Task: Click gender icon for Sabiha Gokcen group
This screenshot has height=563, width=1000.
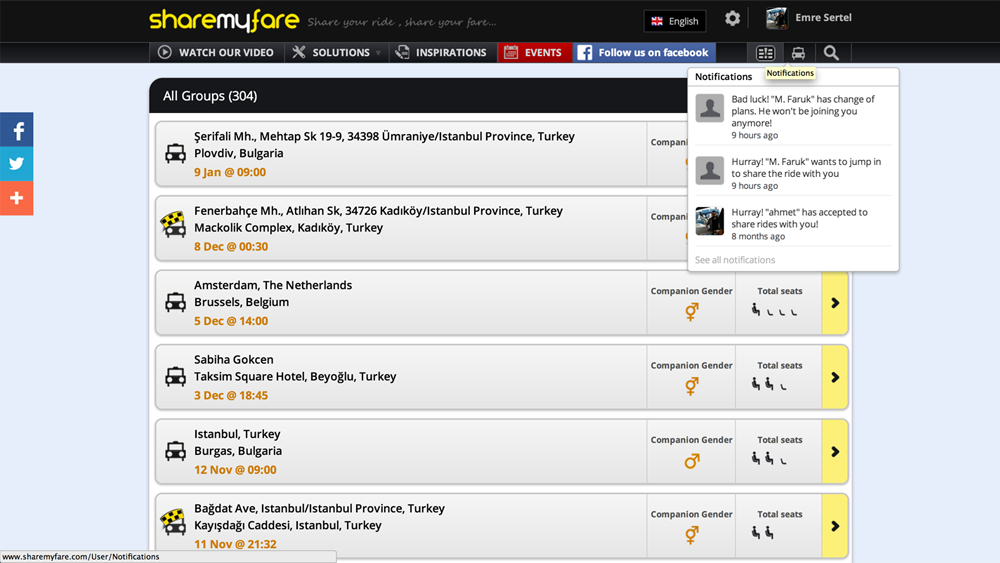Action: click(x=692, y=386)
